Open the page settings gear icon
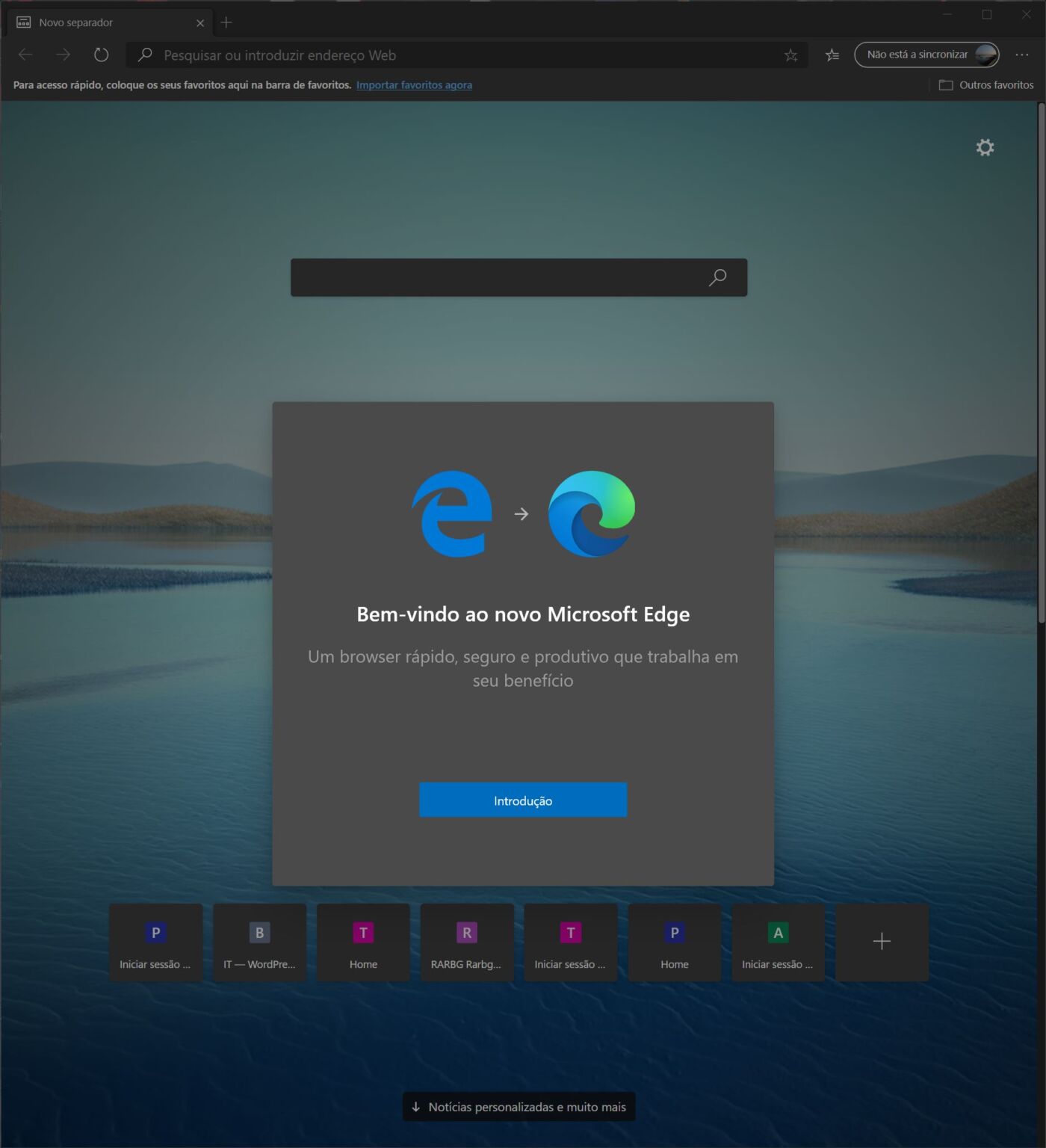This screenshot has height=1148, width=1046. pos(985,147)
